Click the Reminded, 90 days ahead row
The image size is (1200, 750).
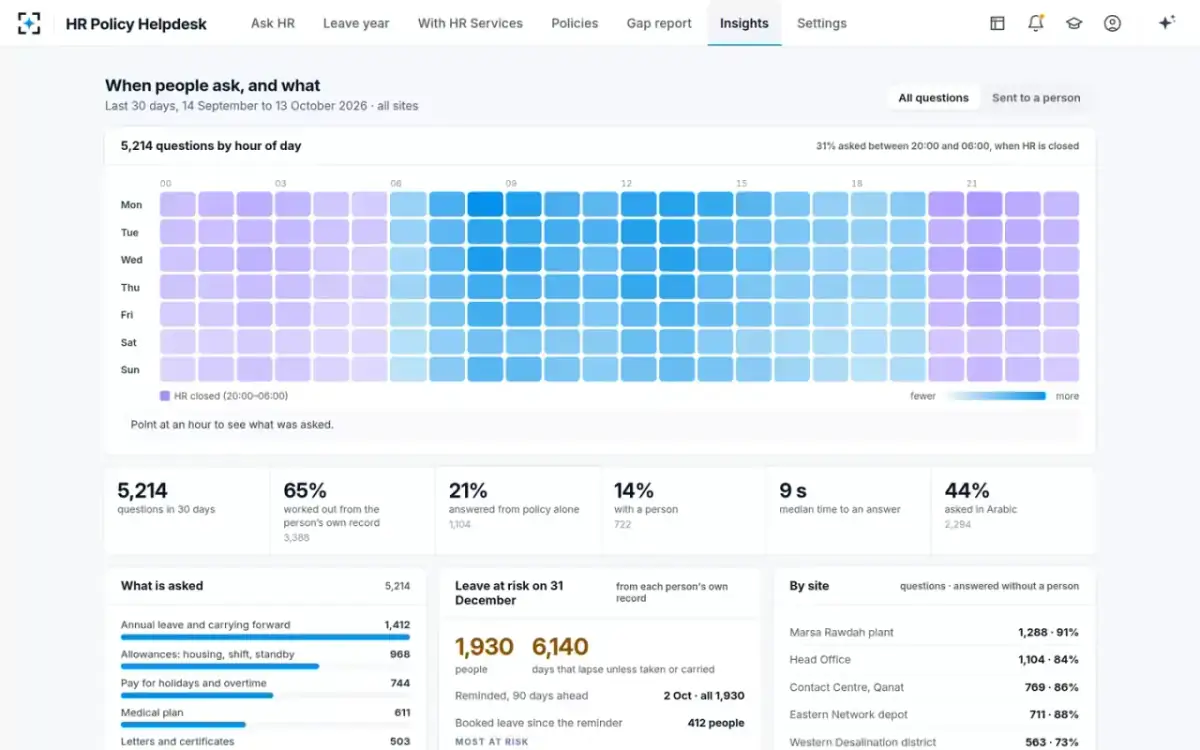[x=600, y=696]
